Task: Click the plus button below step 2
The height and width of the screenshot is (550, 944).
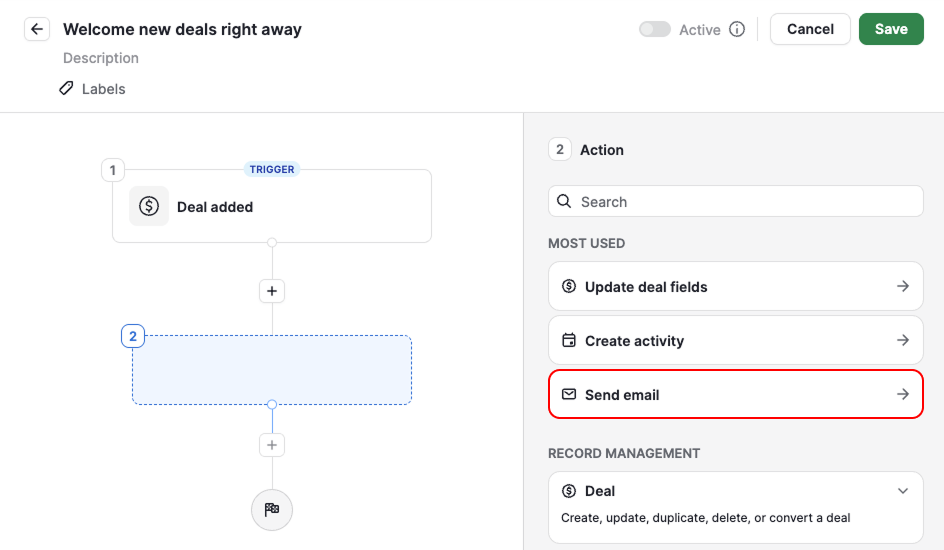Action: (x=272, y=445)
